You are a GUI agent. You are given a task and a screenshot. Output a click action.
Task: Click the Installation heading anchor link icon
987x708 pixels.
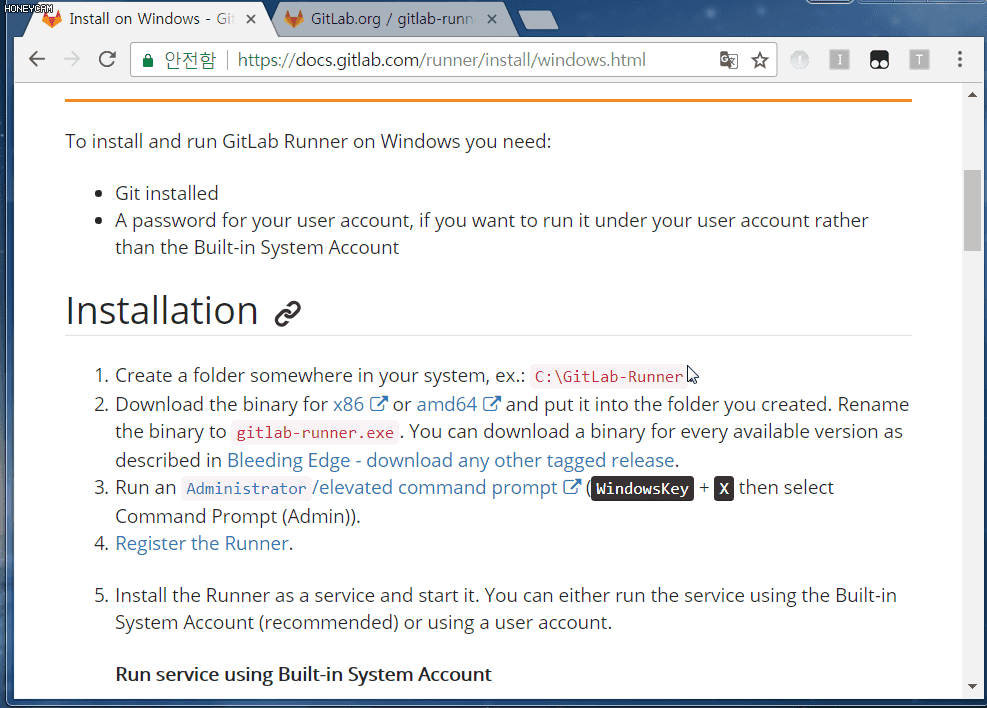click(x=288, y=313)
